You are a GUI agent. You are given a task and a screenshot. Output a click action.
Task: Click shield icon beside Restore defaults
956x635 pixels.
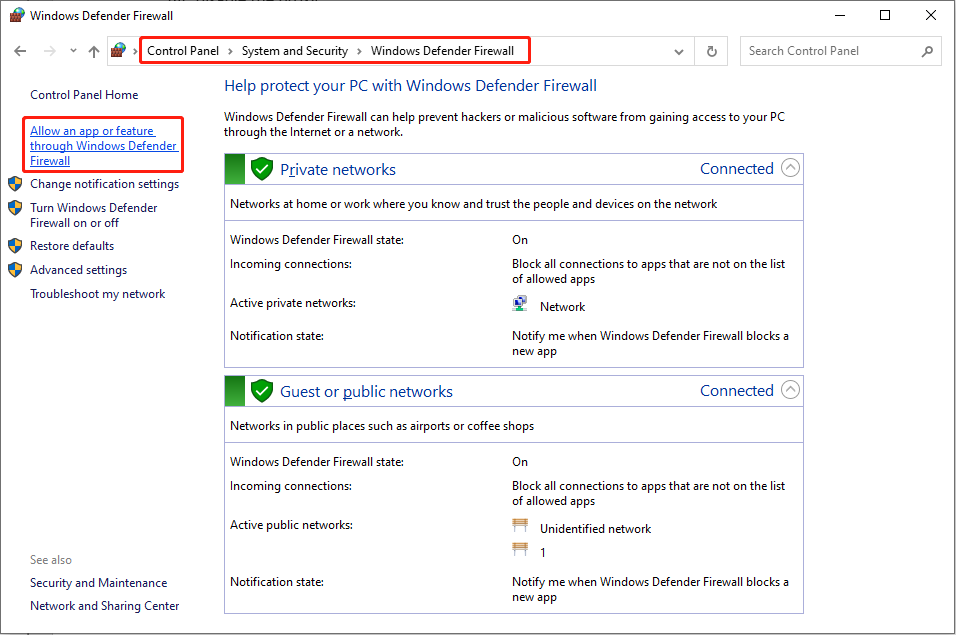pos(15,246)
